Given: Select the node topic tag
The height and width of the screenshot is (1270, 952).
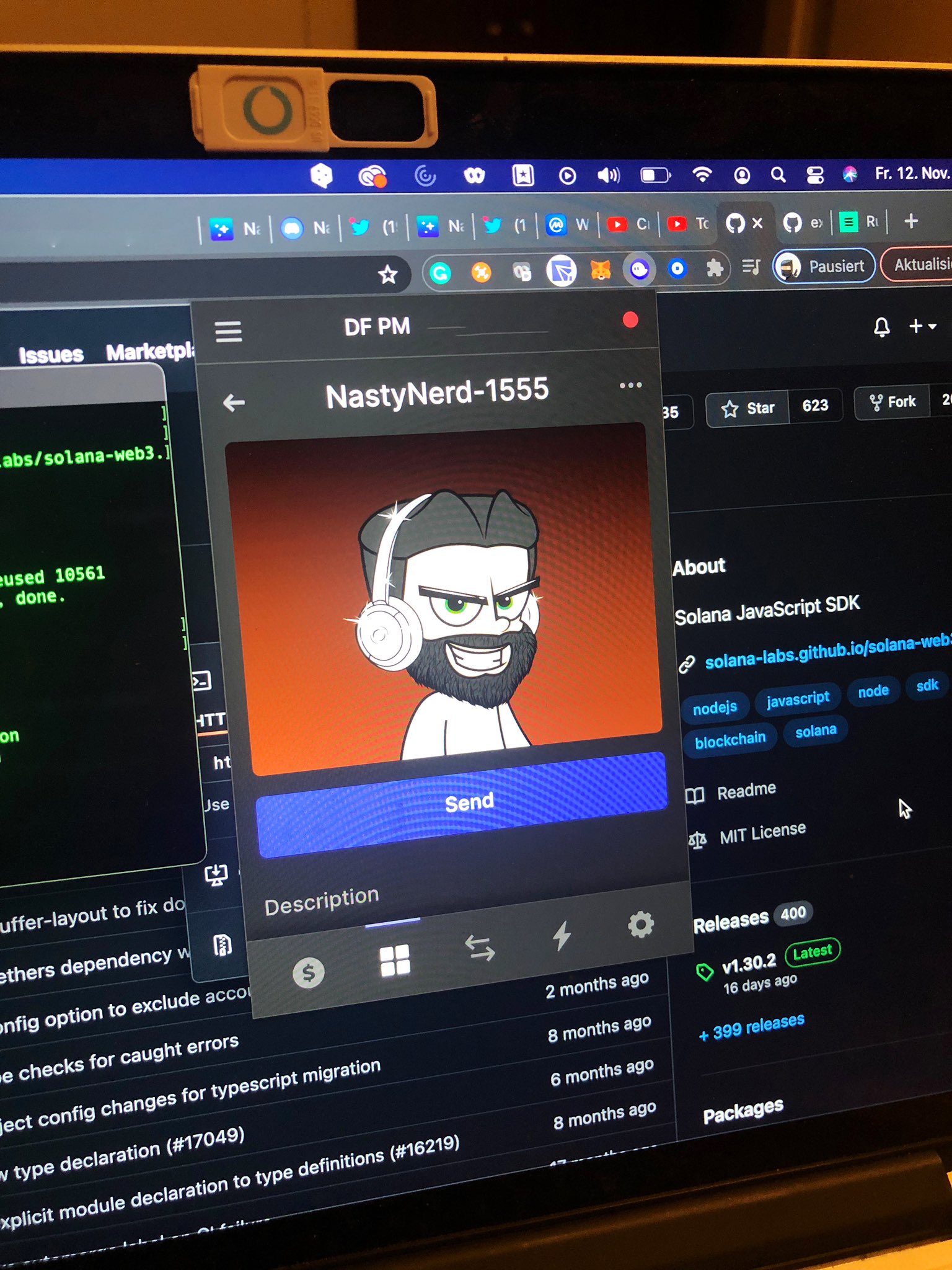Looking at the screenshot, I should [x=873, y=690].
